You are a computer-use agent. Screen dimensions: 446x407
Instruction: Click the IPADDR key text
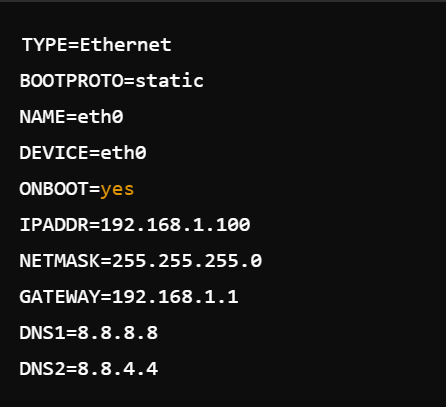(x=54, y=225)
